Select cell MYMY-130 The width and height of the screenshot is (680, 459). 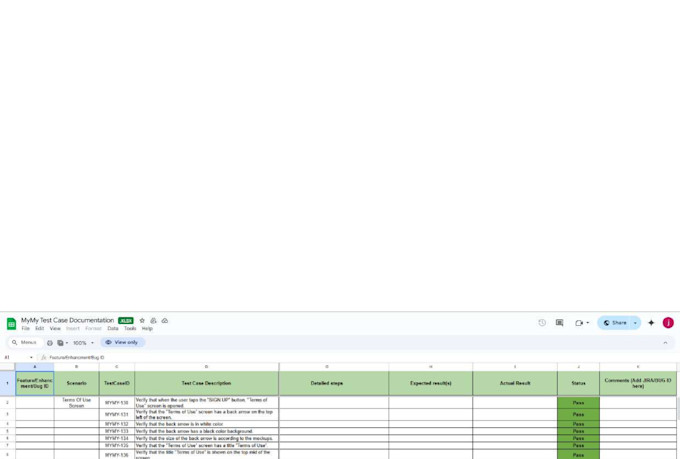click(x=117, y=403)
